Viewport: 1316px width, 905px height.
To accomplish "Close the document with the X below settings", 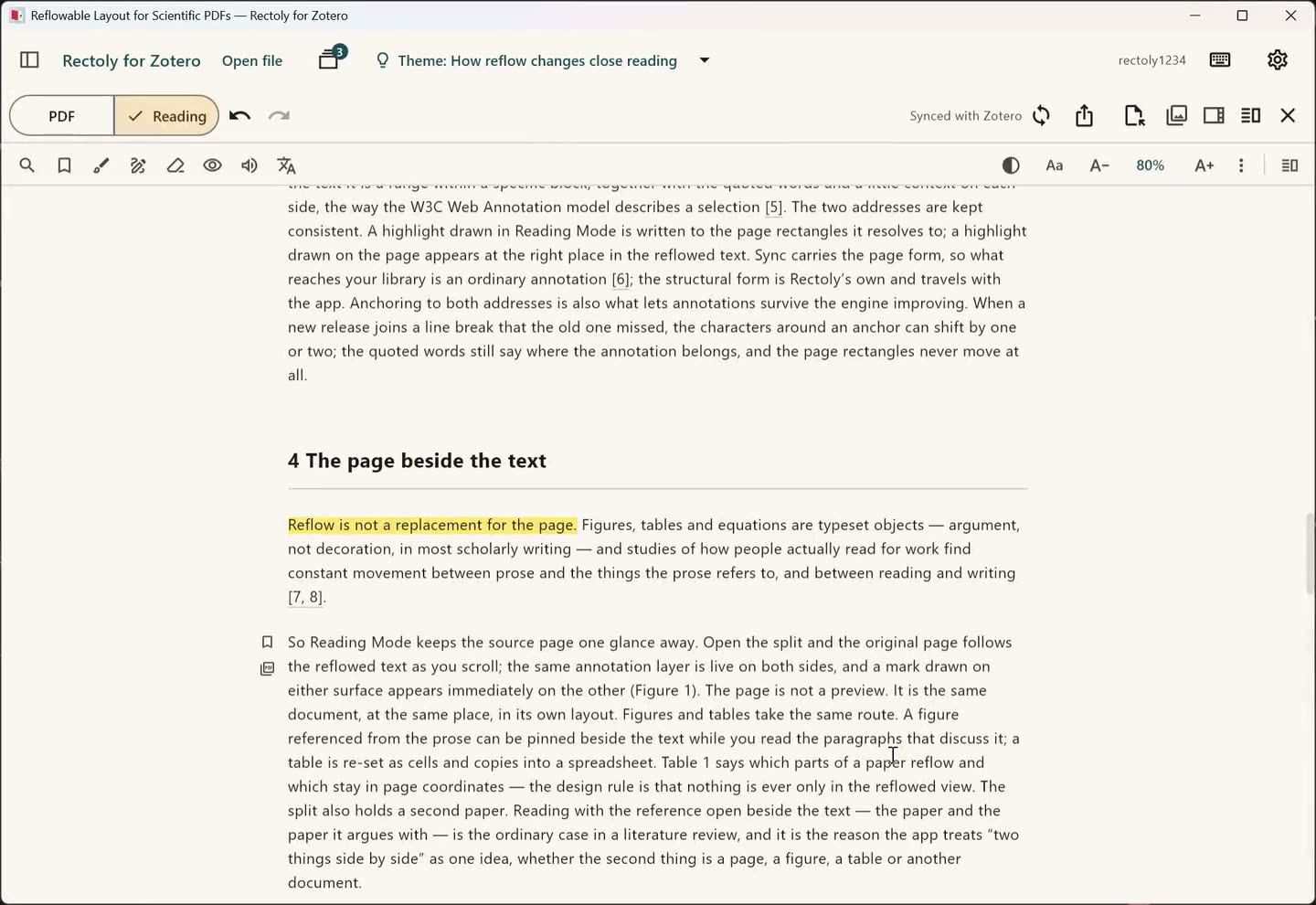I will tap(1289, 115).
